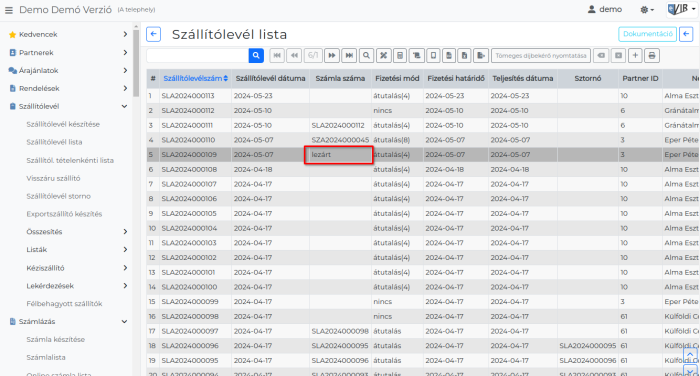Sort by Szállítólevélszám column header
Image resolution: width=700 pixels, height=376 pixels.
pos(196,78)
